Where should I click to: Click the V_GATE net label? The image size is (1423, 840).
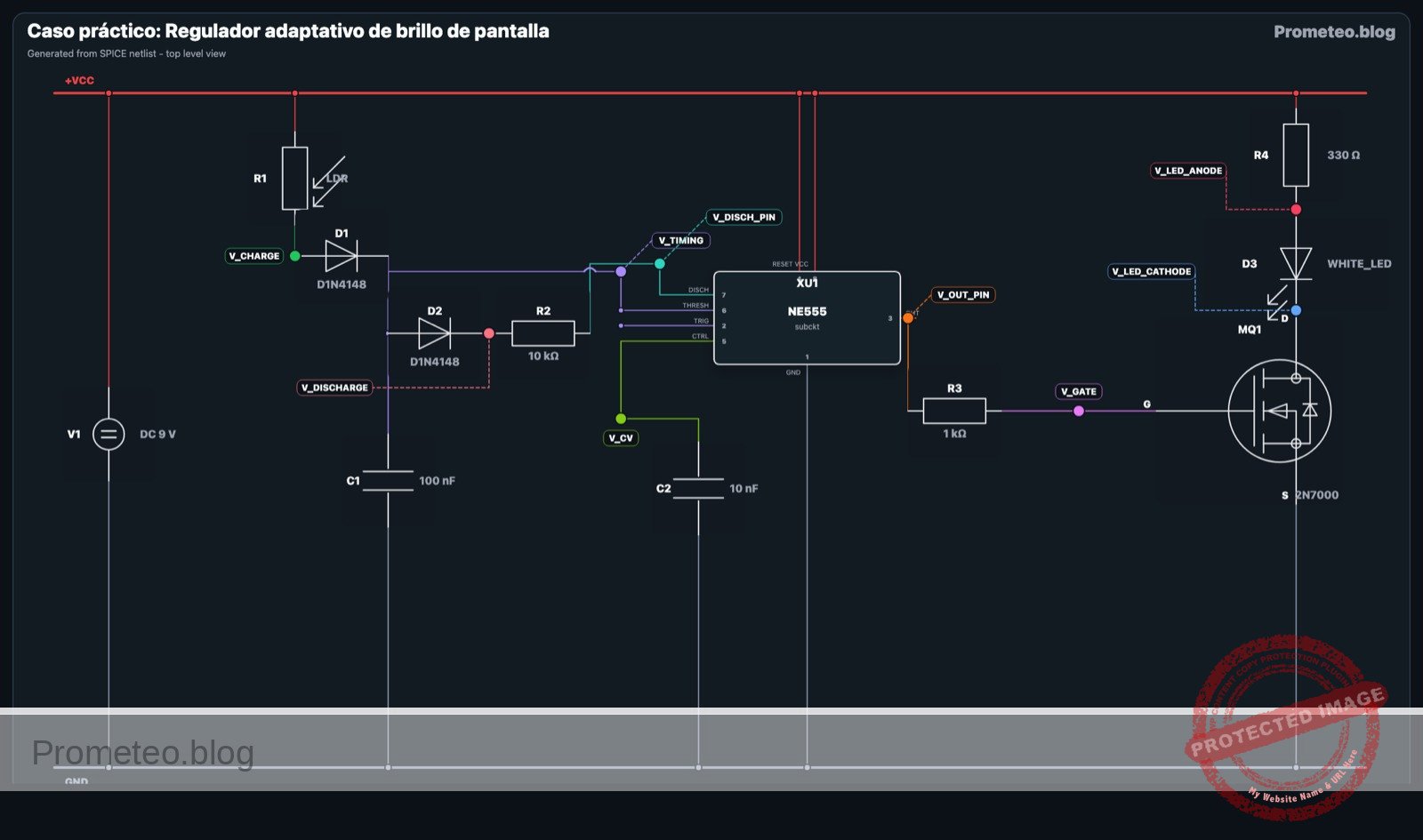(x=1079, y=391)
